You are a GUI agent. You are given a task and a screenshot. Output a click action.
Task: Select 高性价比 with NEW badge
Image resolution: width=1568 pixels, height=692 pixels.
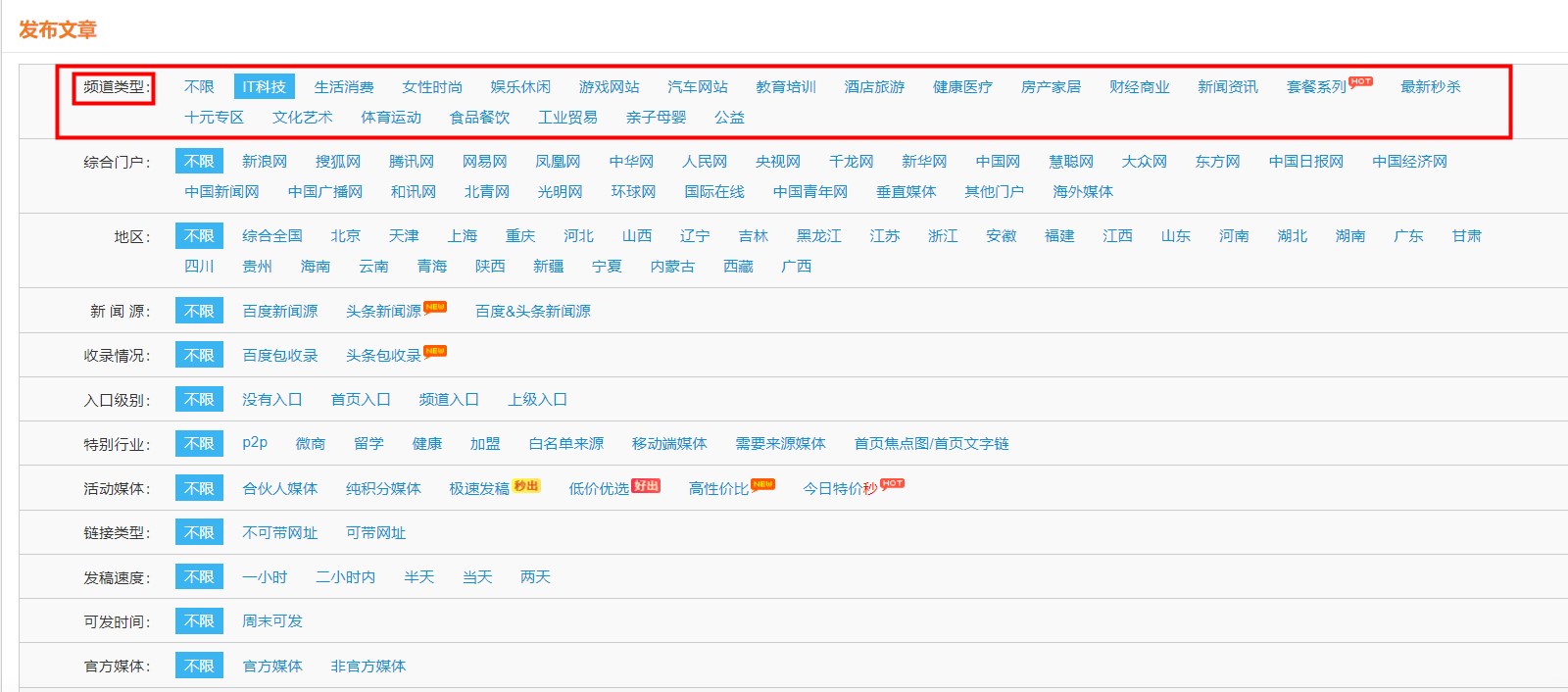pos(718,489)
